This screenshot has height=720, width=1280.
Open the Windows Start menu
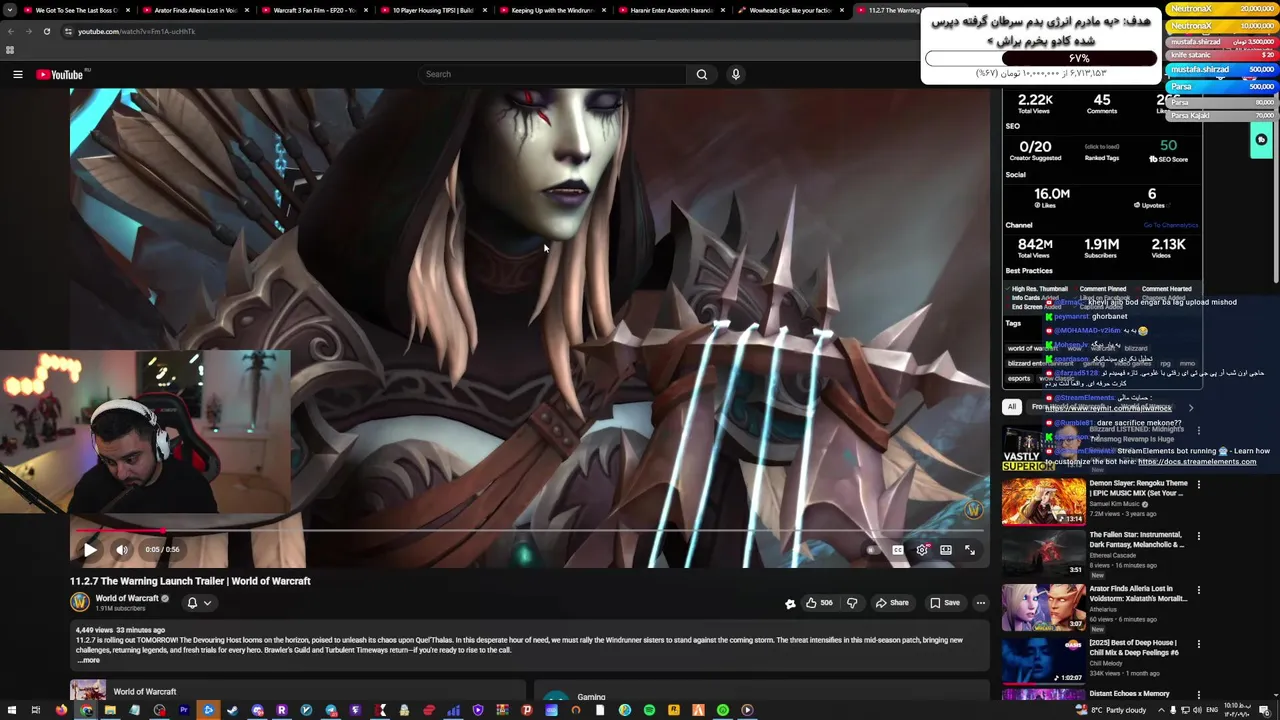click(x=11, y=710)
